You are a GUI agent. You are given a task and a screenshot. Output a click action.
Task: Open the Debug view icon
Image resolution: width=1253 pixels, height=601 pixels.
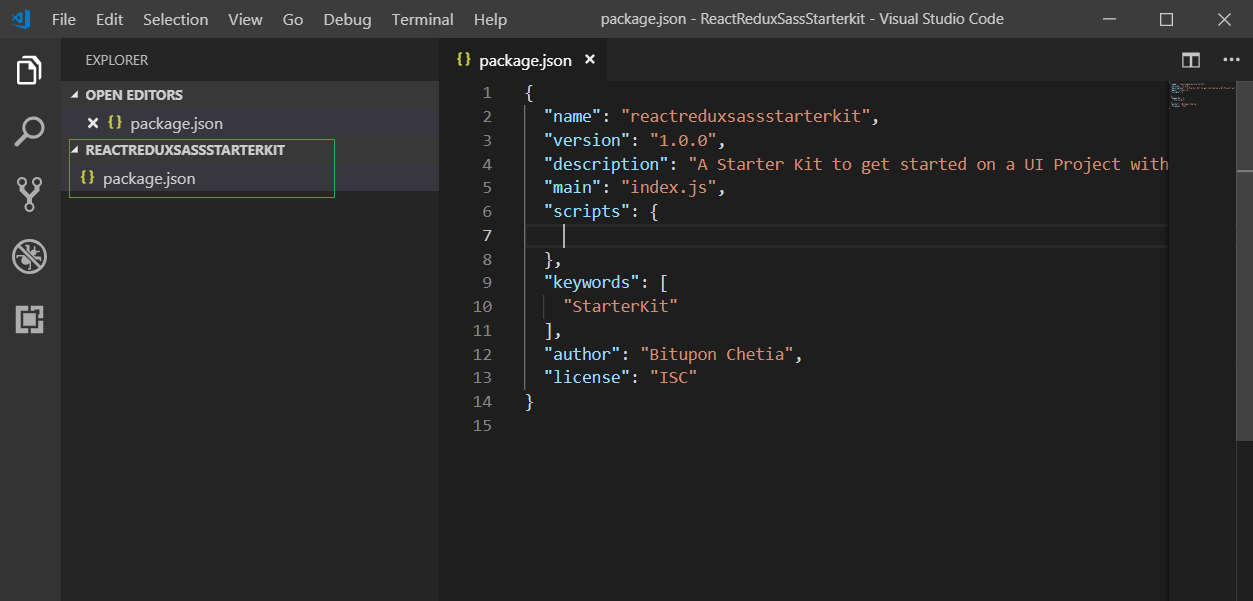pyautogui.click(x=30, y=257)
